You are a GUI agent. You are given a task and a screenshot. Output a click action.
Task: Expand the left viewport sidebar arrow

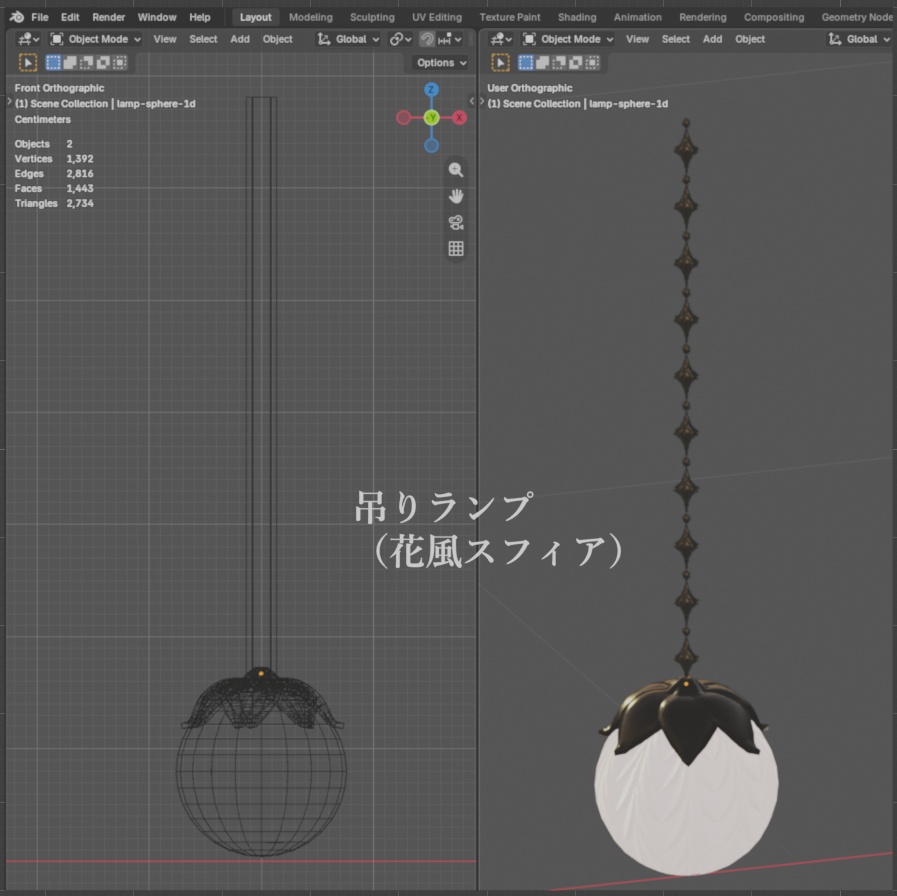(x=471, y=101)
